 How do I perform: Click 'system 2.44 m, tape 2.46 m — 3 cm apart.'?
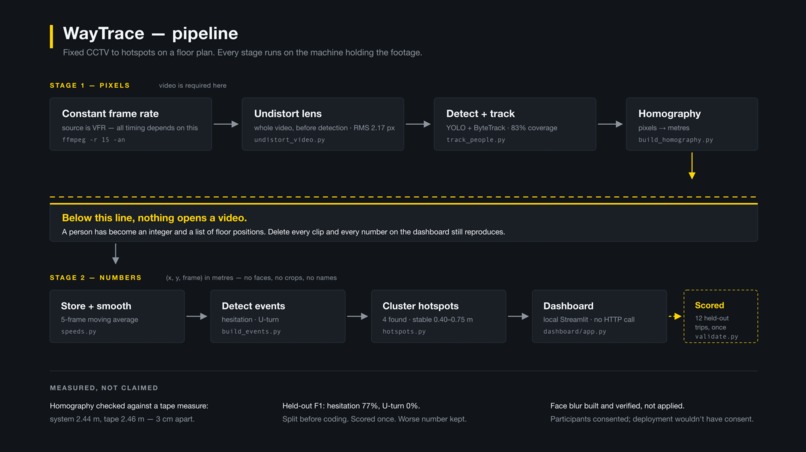(x=122, y=419)
